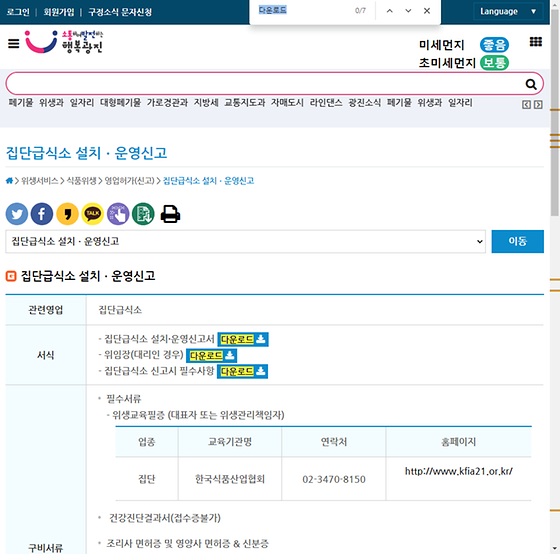Image resolution: width=560 pixels, height=554 pixels.
Task: Print the page with printer icon
Action: 170,214
